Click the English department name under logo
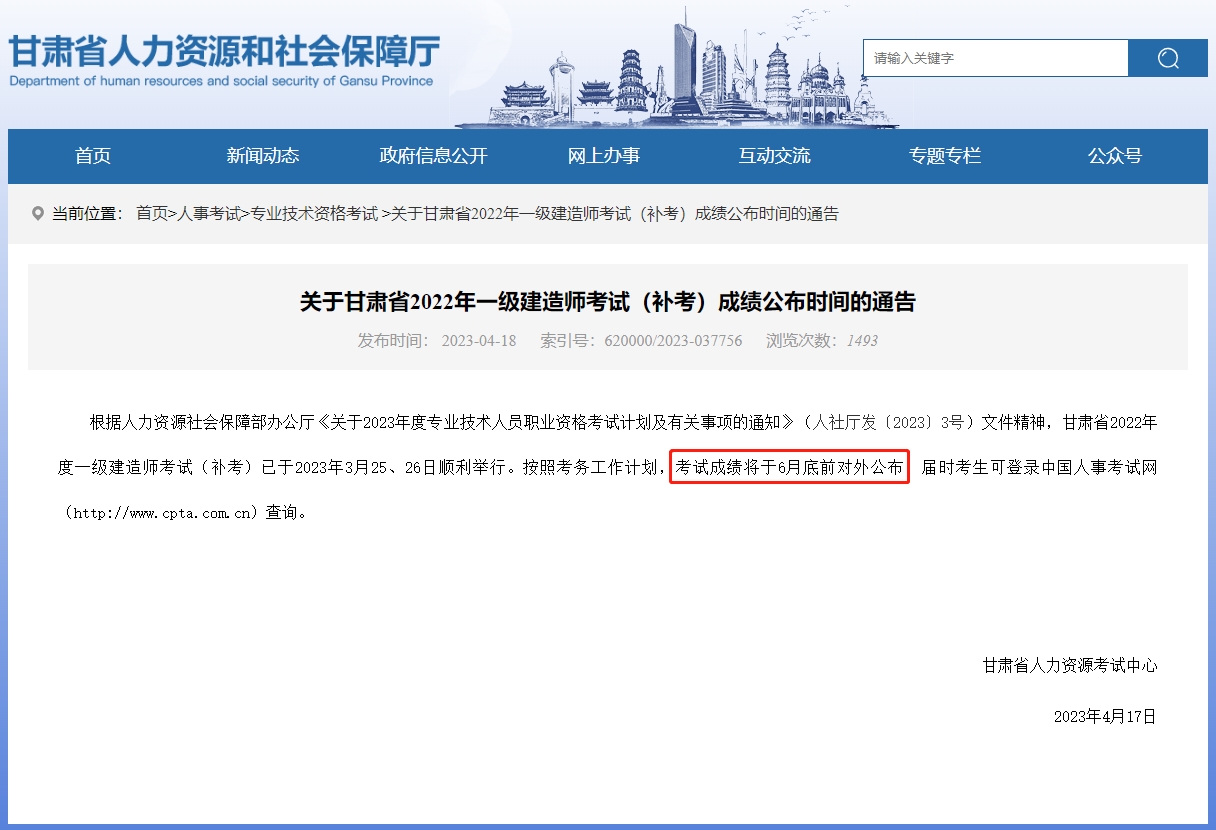Image resolution: width=1216 pixels, height=830 pixels. point(221,81)
